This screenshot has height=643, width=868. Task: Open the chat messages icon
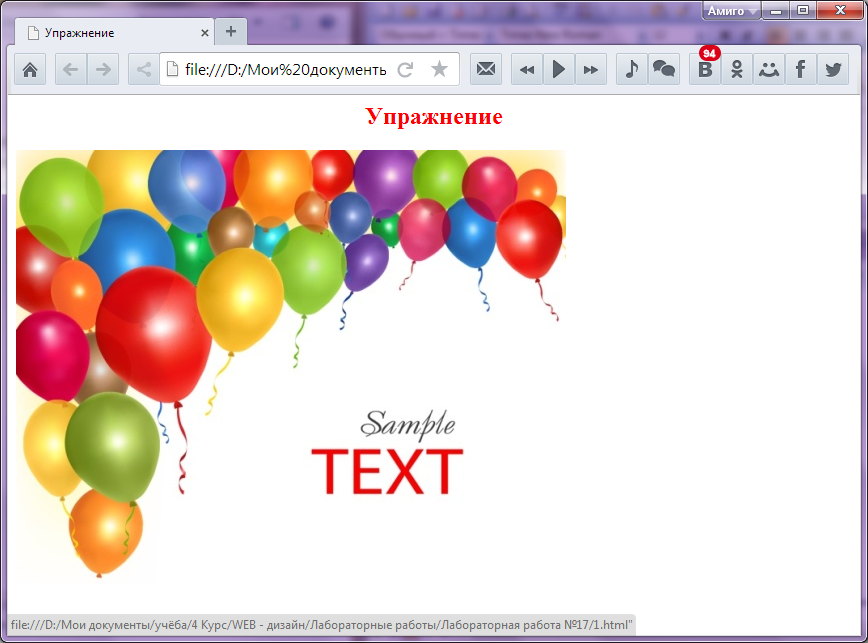pyautogui.click(x=663, y=70)
